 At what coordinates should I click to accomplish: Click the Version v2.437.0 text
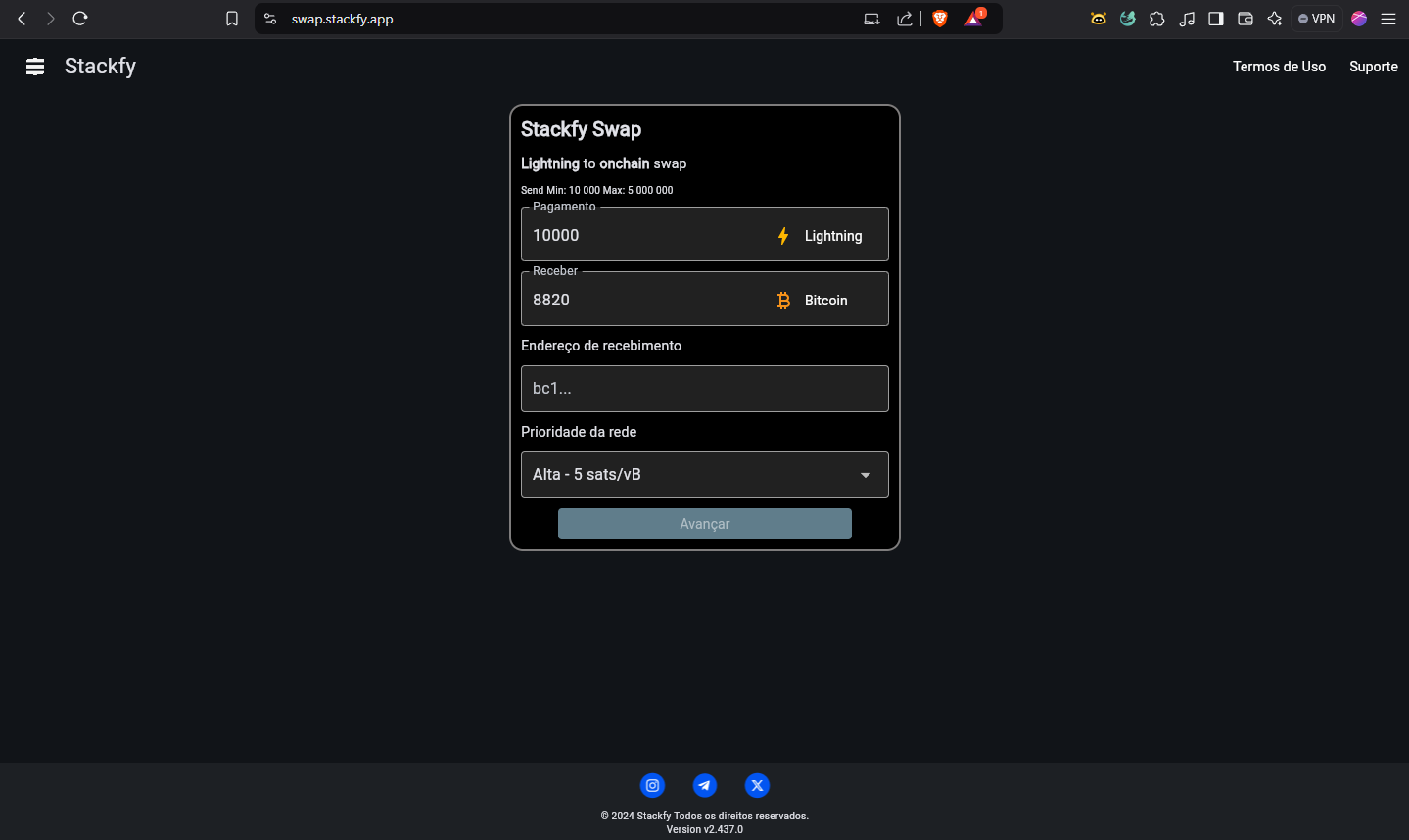tap(705, 829)
